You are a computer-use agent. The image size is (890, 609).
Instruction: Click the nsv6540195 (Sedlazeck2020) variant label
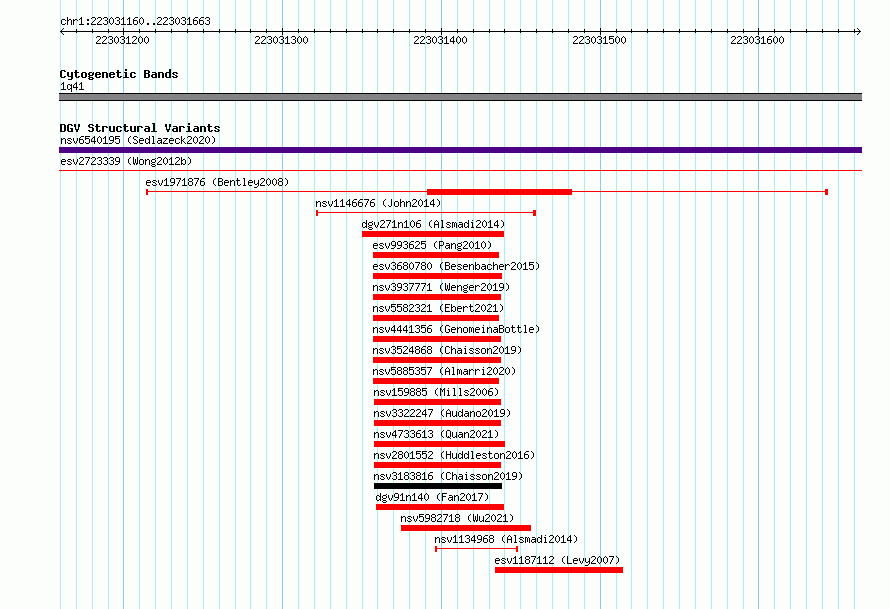138,140
